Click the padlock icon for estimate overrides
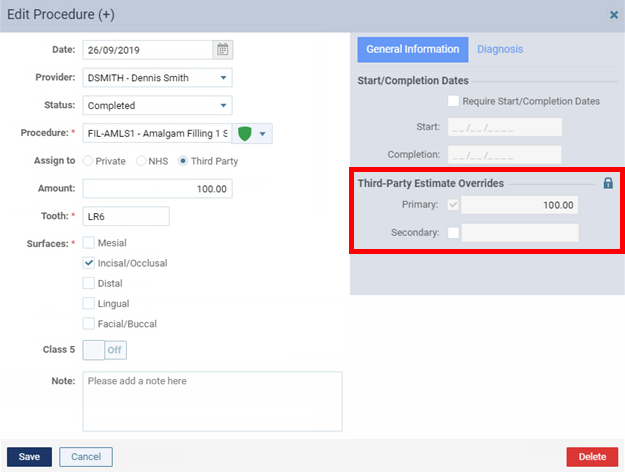This screenshot has height=472, width=625. coord(608,183)
